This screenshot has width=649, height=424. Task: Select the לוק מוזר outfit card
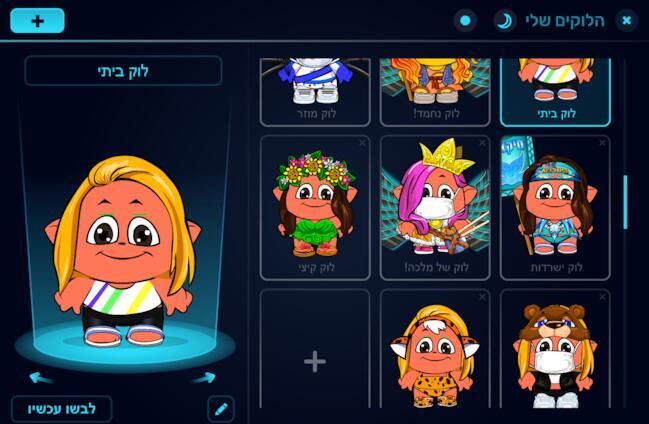(315, 92)
